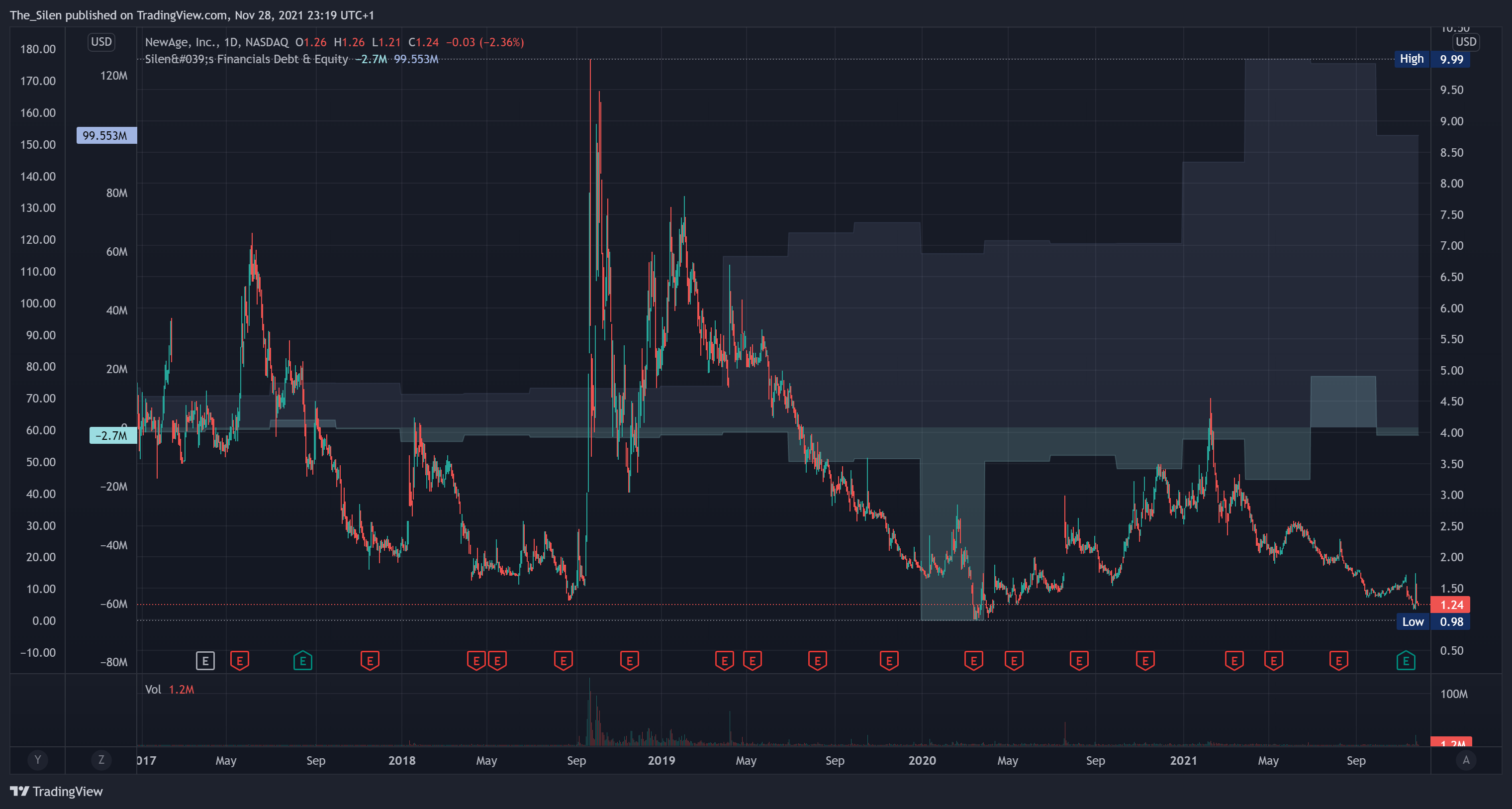Click the white-outlined E earnings marker
1512x809 pixels.
tap(205, 661)
